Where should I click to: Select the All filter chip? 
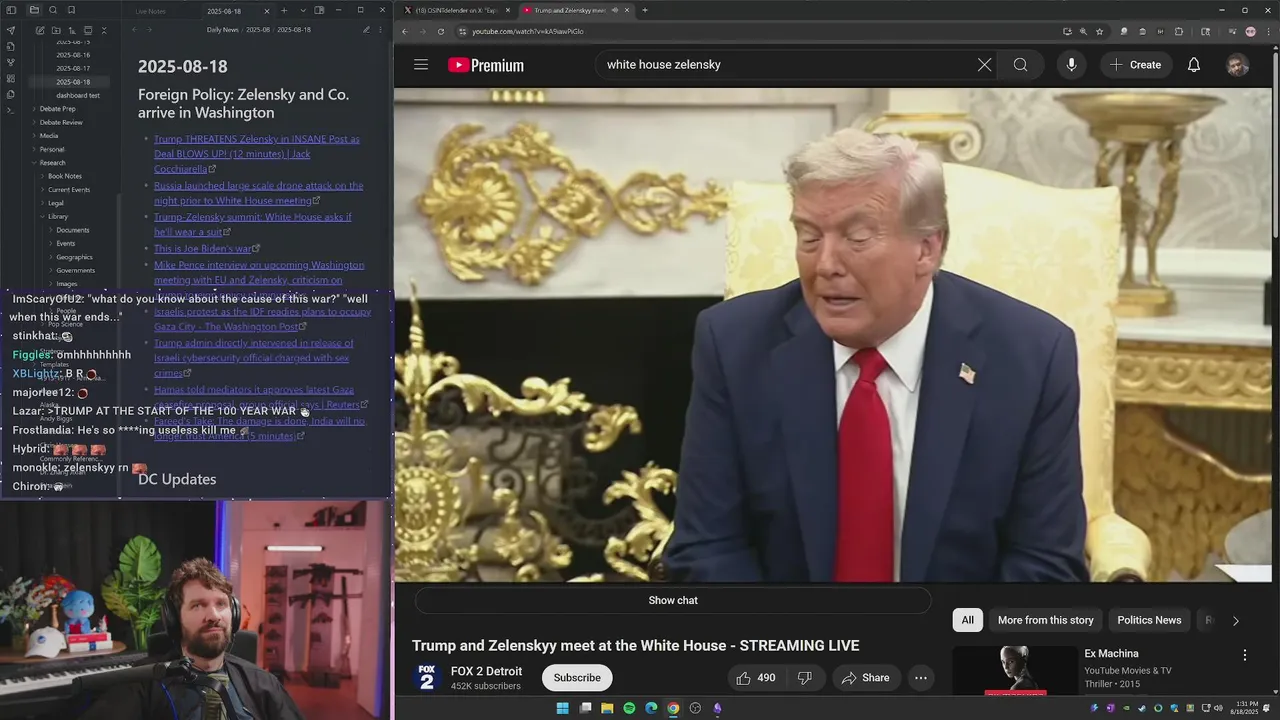(x=967, y=620)
